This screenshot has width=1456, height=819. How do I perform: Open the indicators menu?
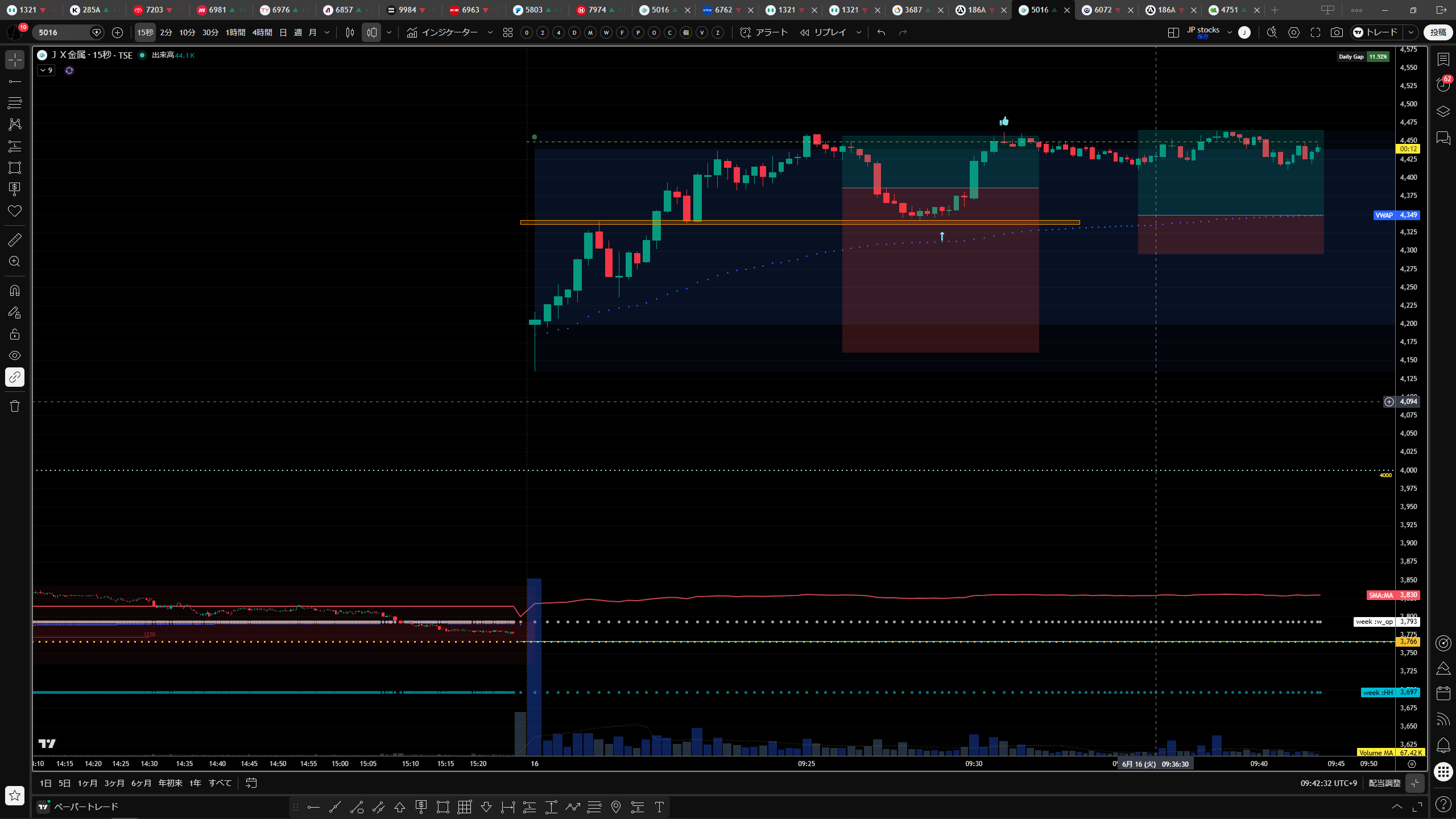pos(442,32)
